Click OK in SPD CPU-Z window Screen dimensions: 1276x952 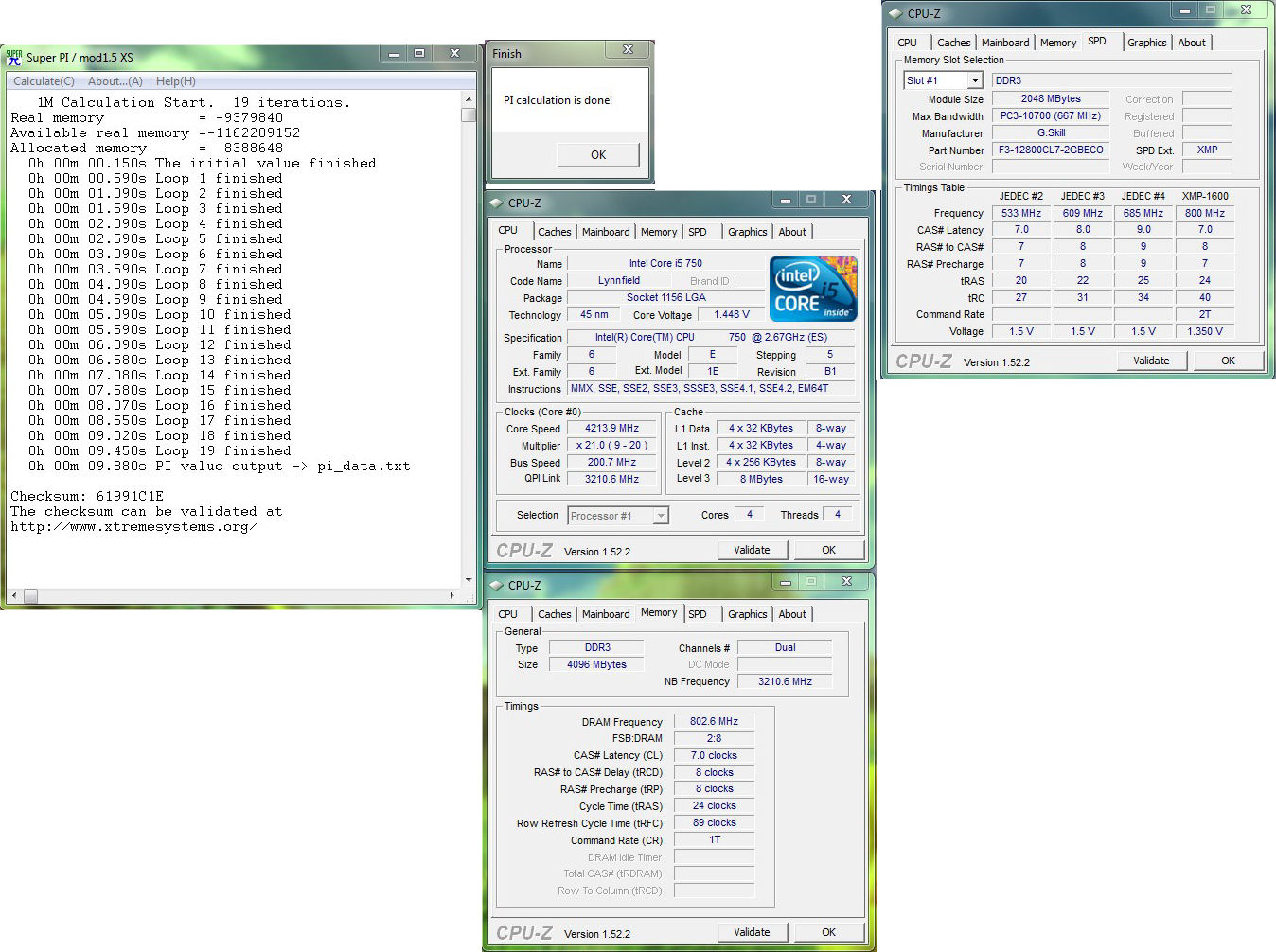tap(1228, 361)
